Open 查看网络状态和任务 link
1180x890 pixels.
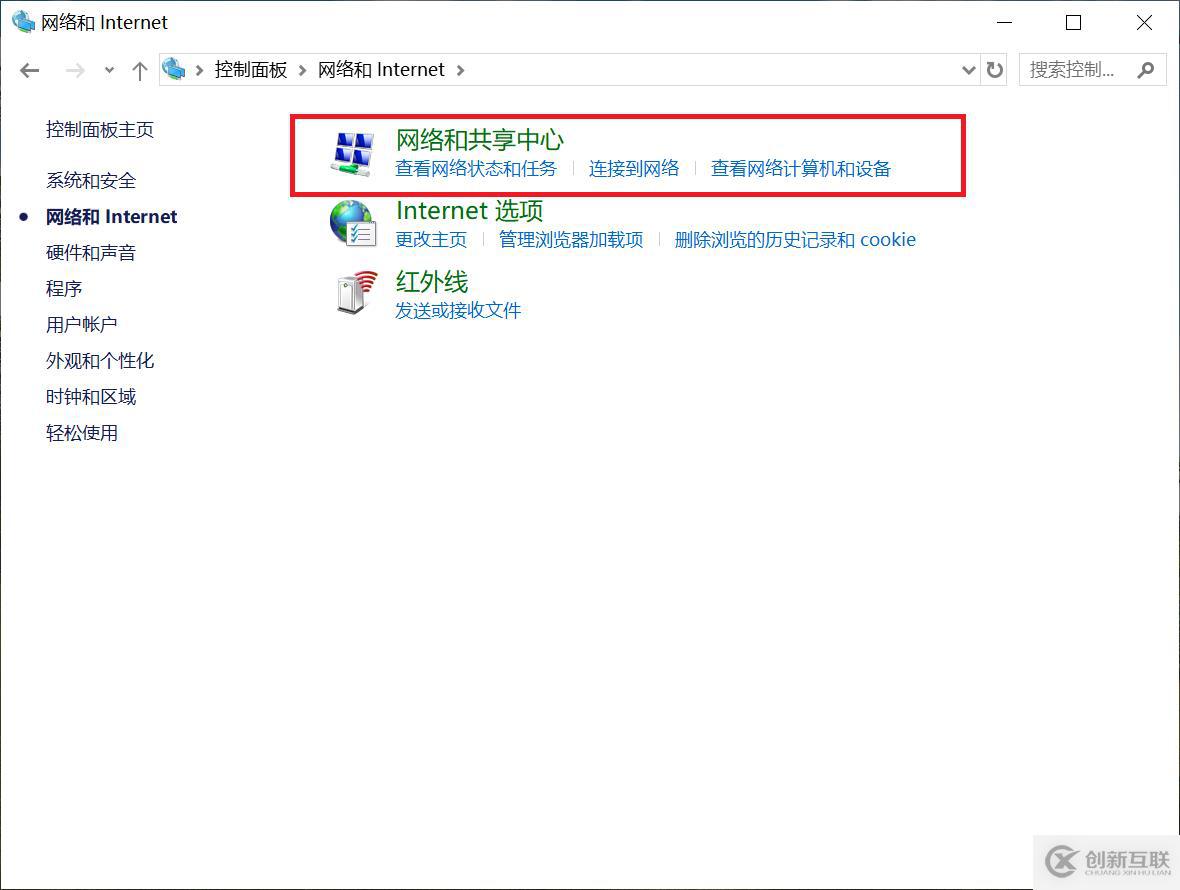[x=476, y=169]
